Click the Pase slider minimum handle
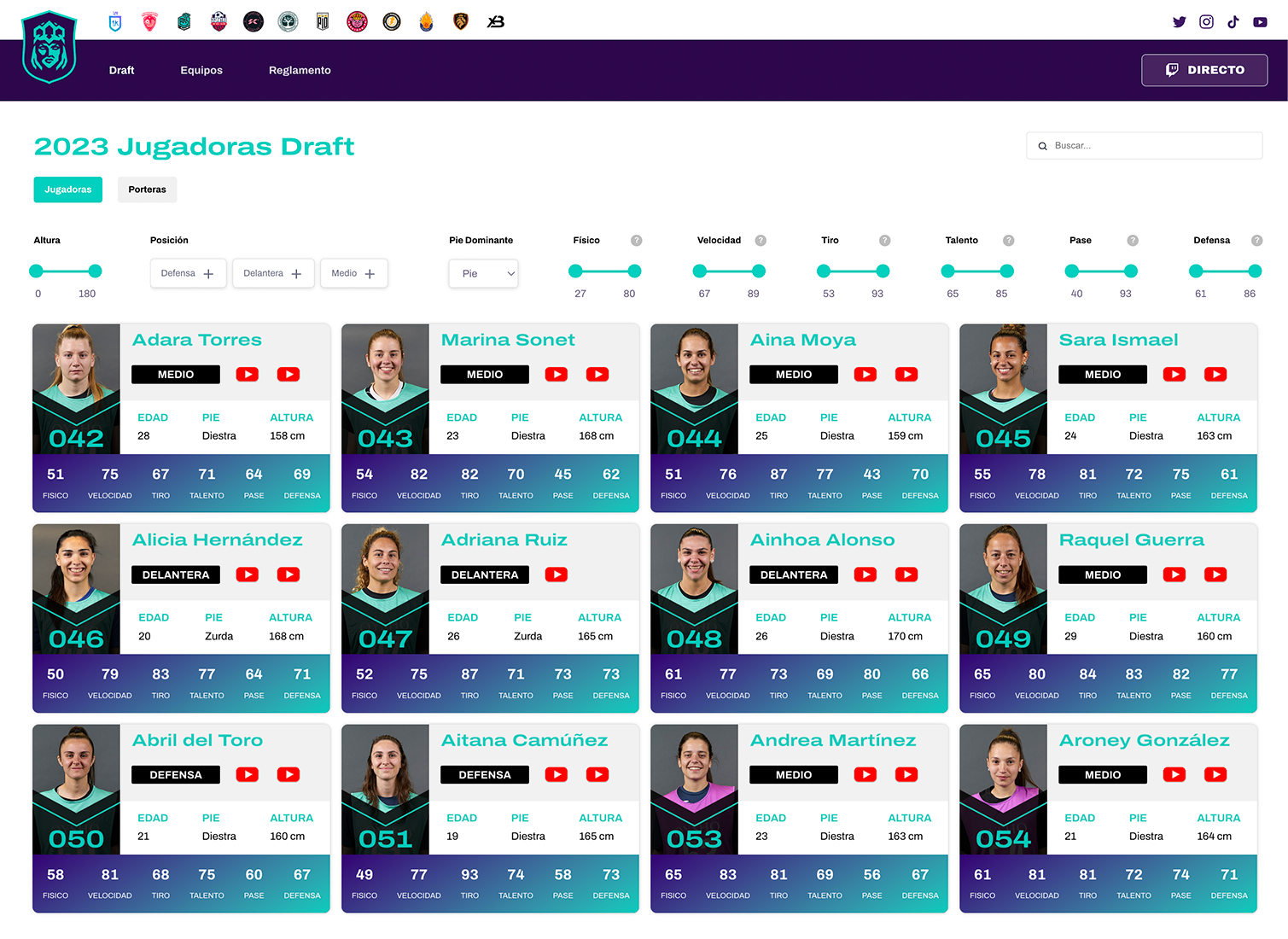This screenshot has height=939, width=1288. pos(1072,271)
